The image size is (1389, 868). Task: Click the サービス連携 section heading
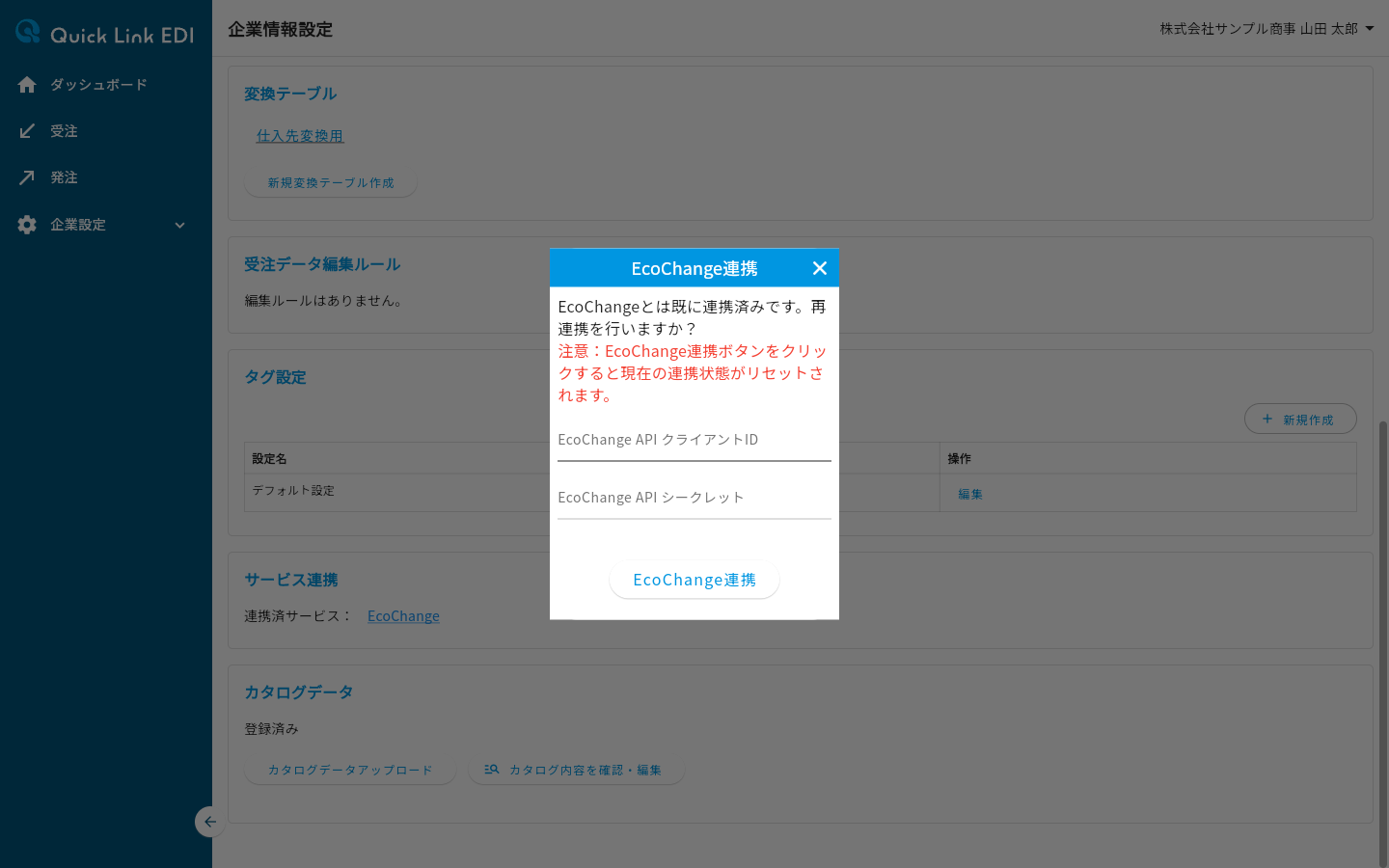(x=291, y=580)
